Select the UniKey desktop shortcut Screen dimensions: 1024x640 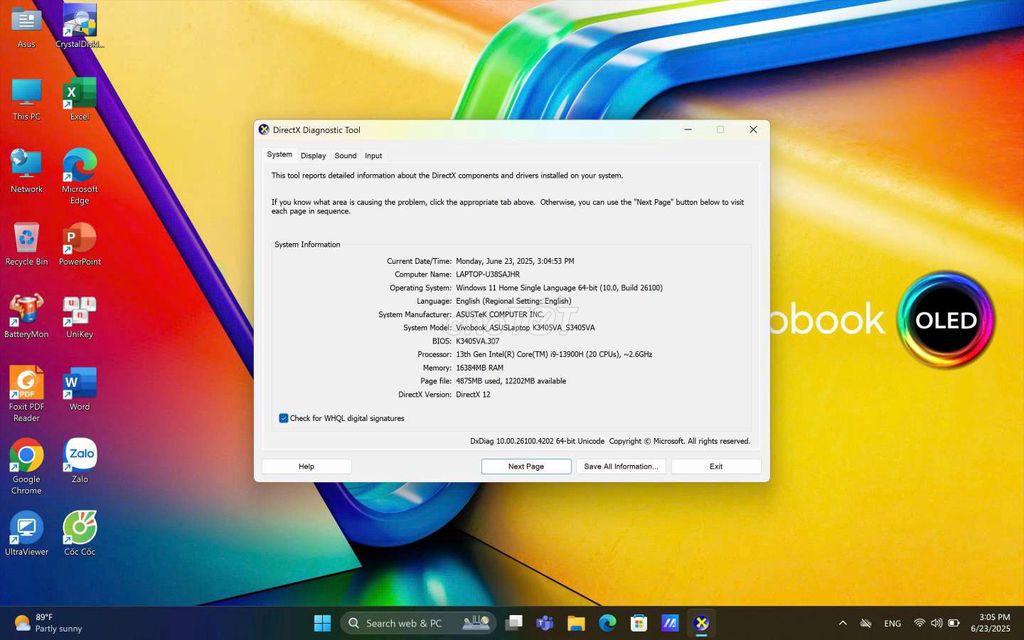[x=80, y=317]
